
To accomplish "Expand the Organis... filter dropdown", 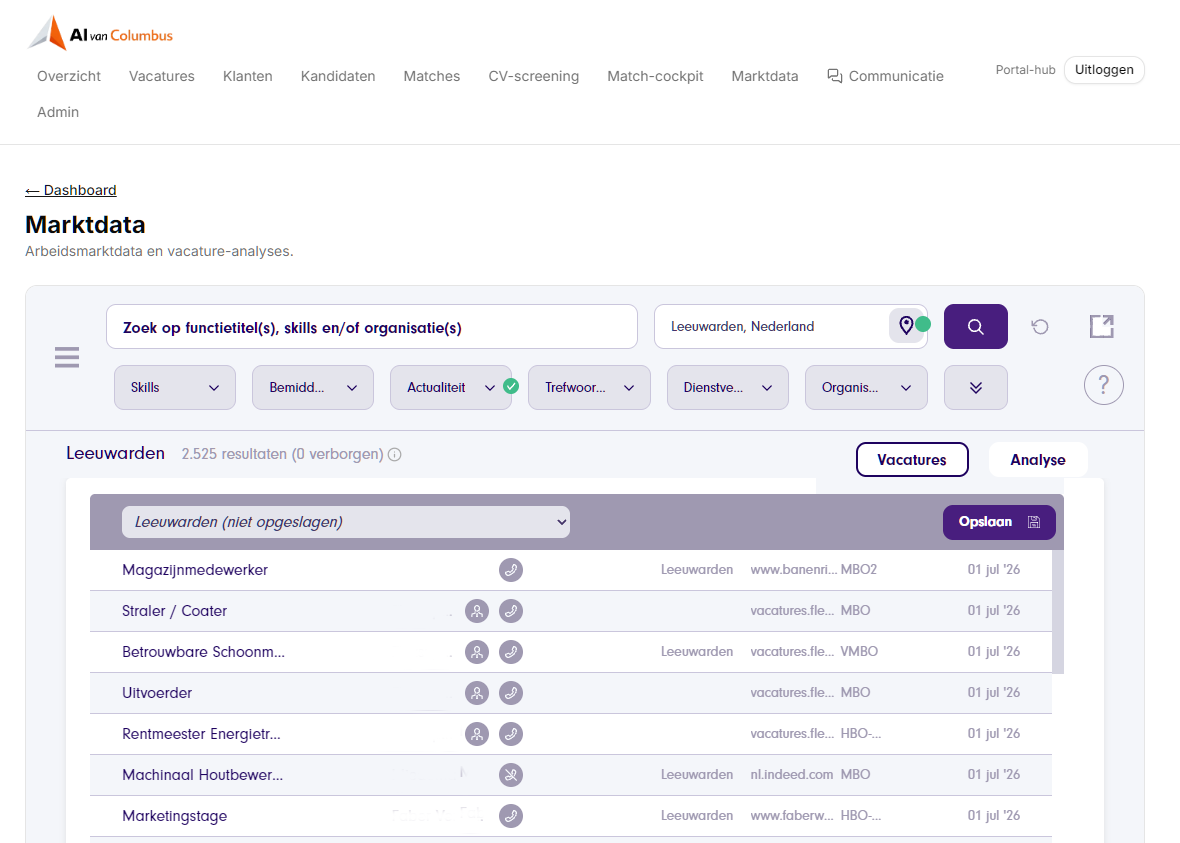I will coord(866,388).
